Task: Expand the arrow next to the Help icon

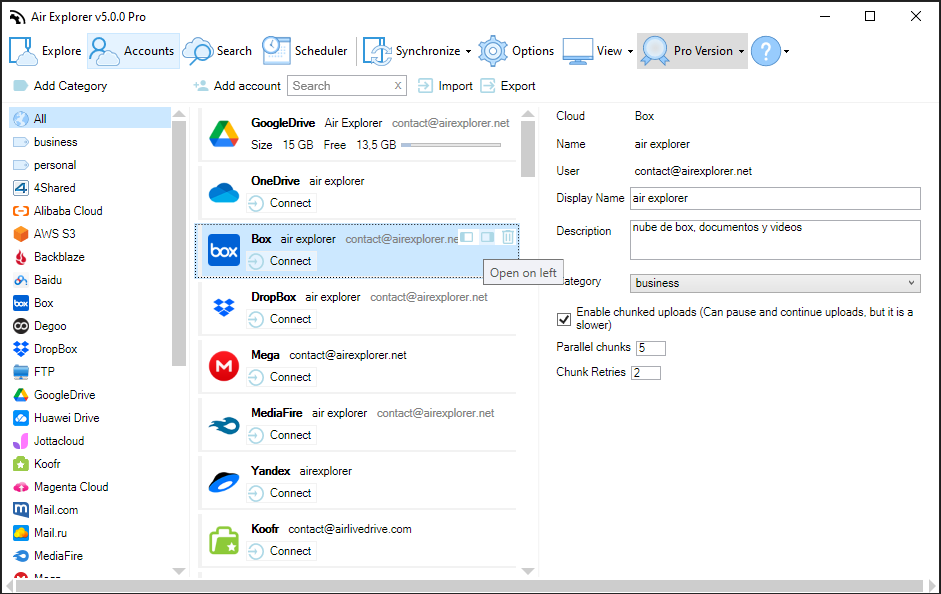Action: point(786,51)
